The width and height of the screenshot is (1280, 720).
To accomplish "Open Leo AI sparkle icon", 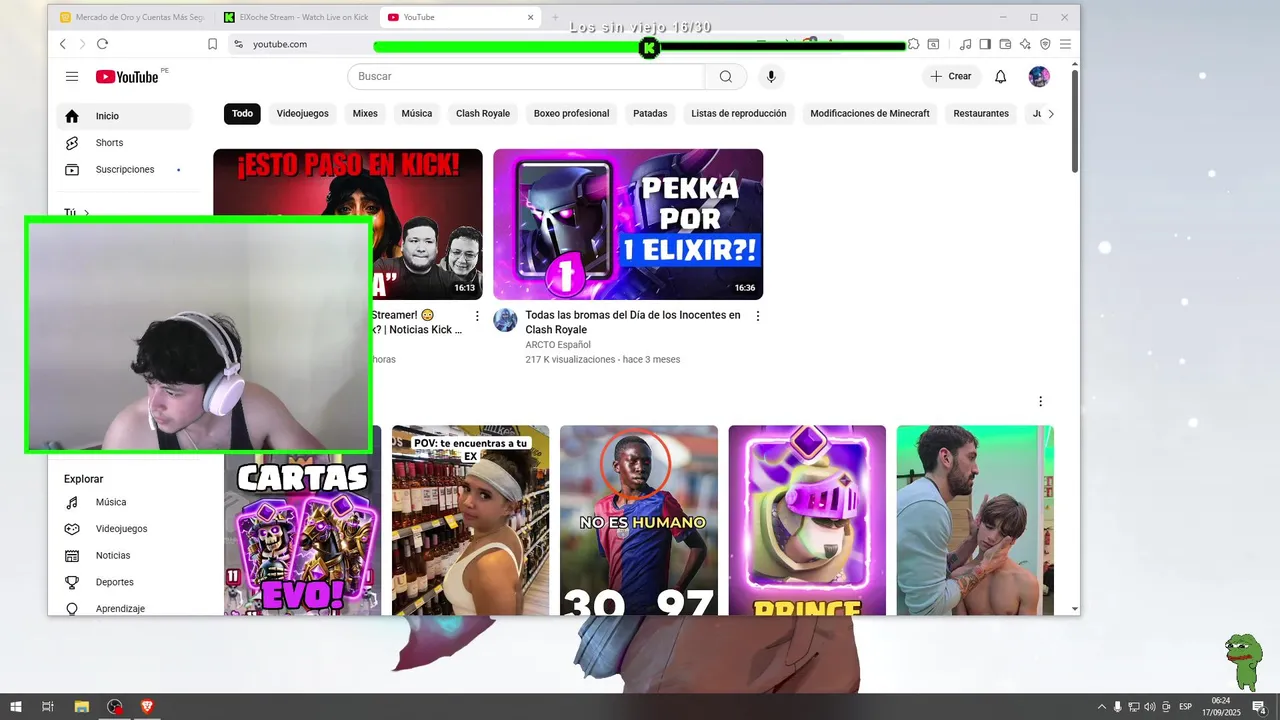I will click(1025, 44).
